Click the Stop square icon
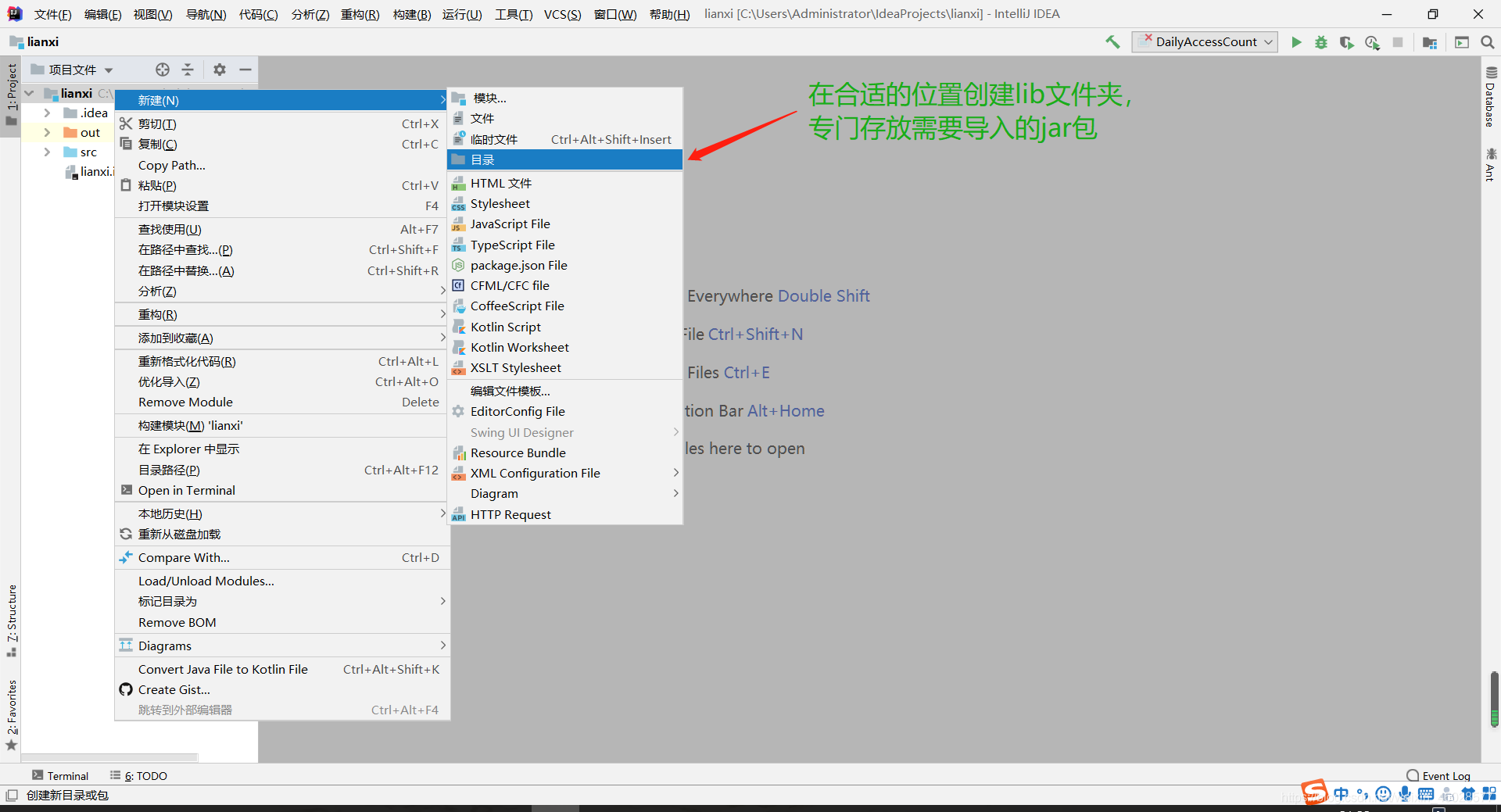The width and height of the screenshot is (1501, 812). click(1398, 42)
